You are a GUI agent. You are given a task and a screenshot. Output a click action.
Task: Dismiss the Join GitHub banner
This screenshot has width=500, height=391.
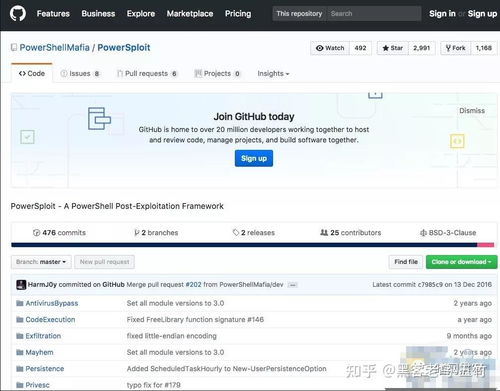tap(472, 111)
